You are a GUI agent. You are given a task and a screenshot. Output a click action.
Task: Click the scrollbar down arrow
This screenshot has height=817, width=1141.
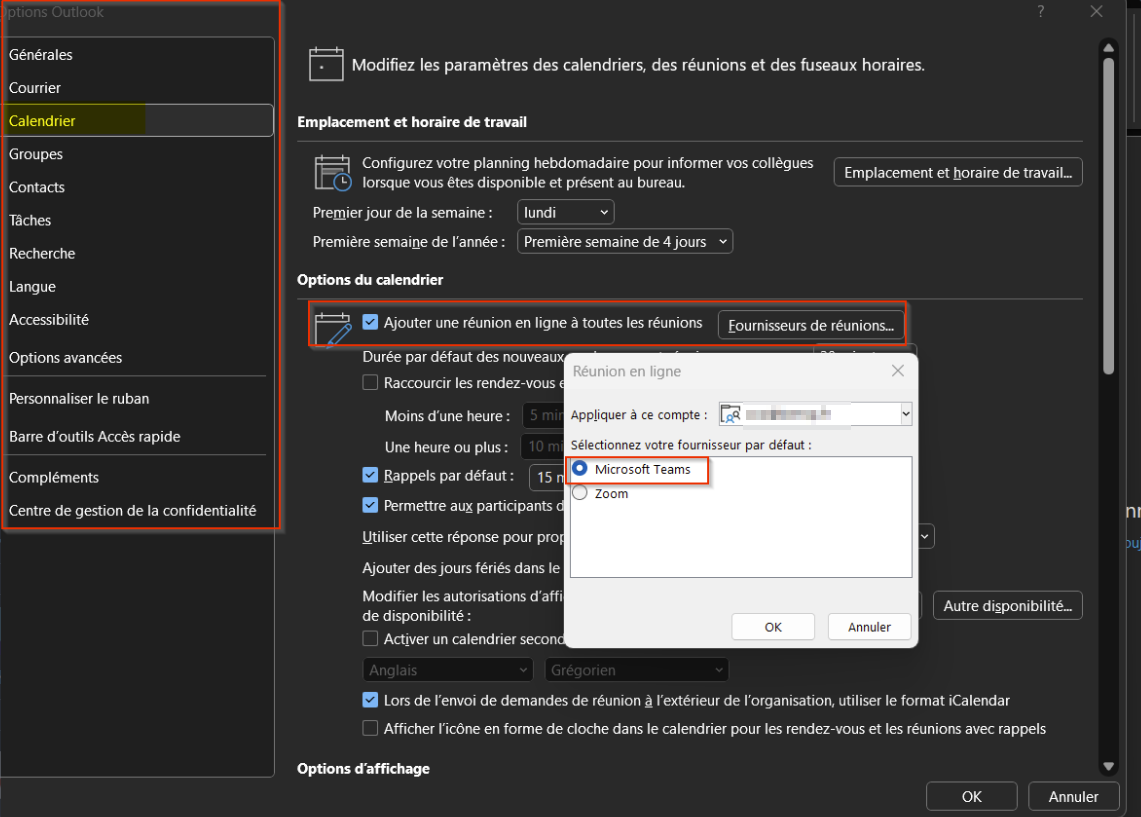click(x=1108, y=765)
